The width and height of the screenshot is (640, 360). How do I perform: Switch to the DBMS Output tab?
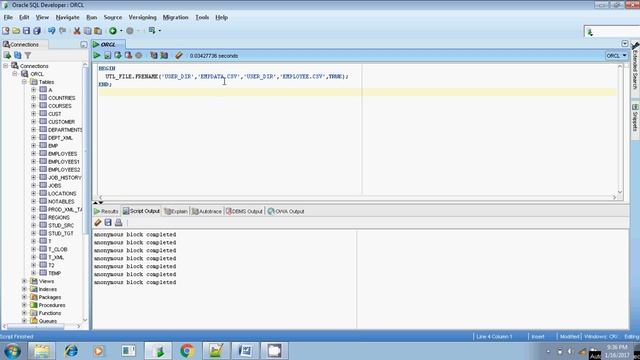point(244,211)
